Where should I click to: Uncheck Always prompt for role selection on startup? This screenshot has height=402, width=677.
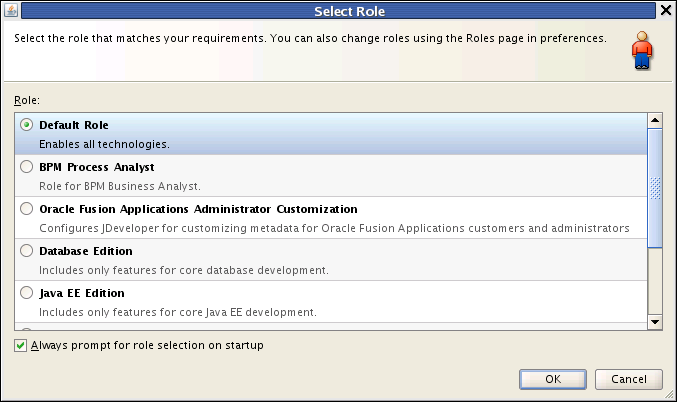click(x=20, y=345)
